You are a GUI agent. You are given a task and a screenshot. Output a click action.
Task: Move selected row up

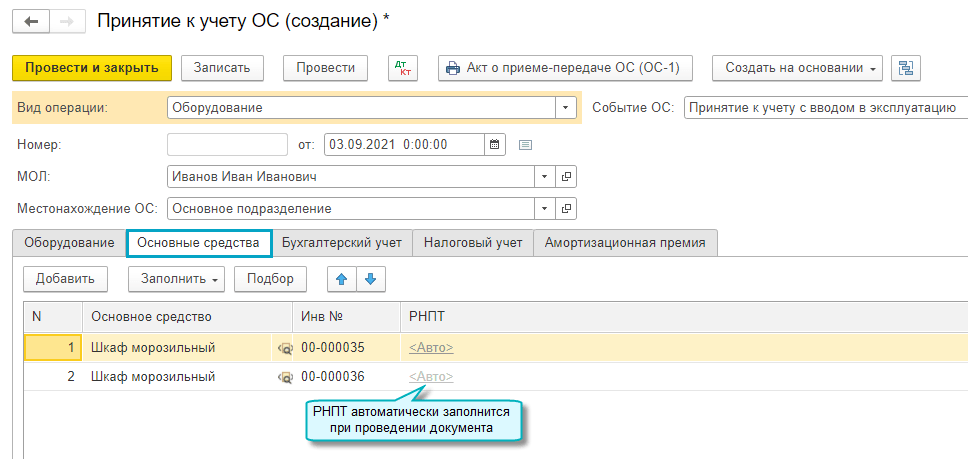coord(341,279)
